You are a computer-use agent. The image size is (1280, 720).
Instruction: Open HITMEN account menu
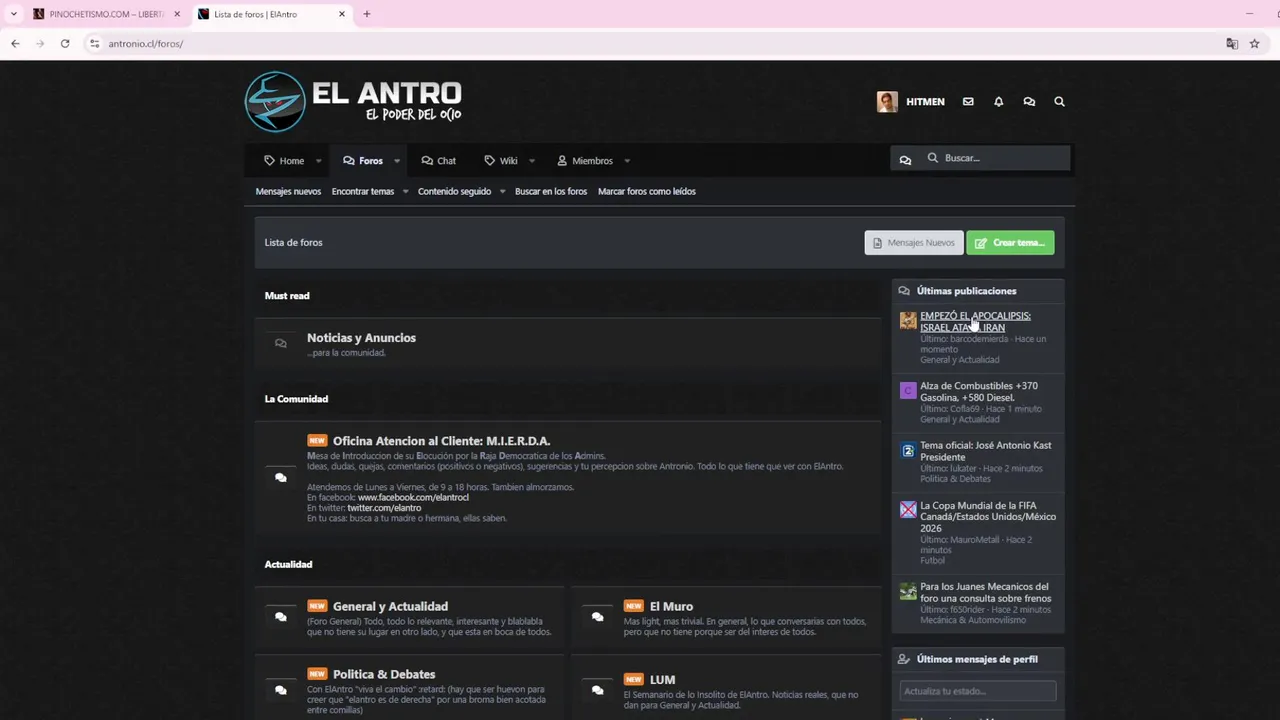pos(925,102)
